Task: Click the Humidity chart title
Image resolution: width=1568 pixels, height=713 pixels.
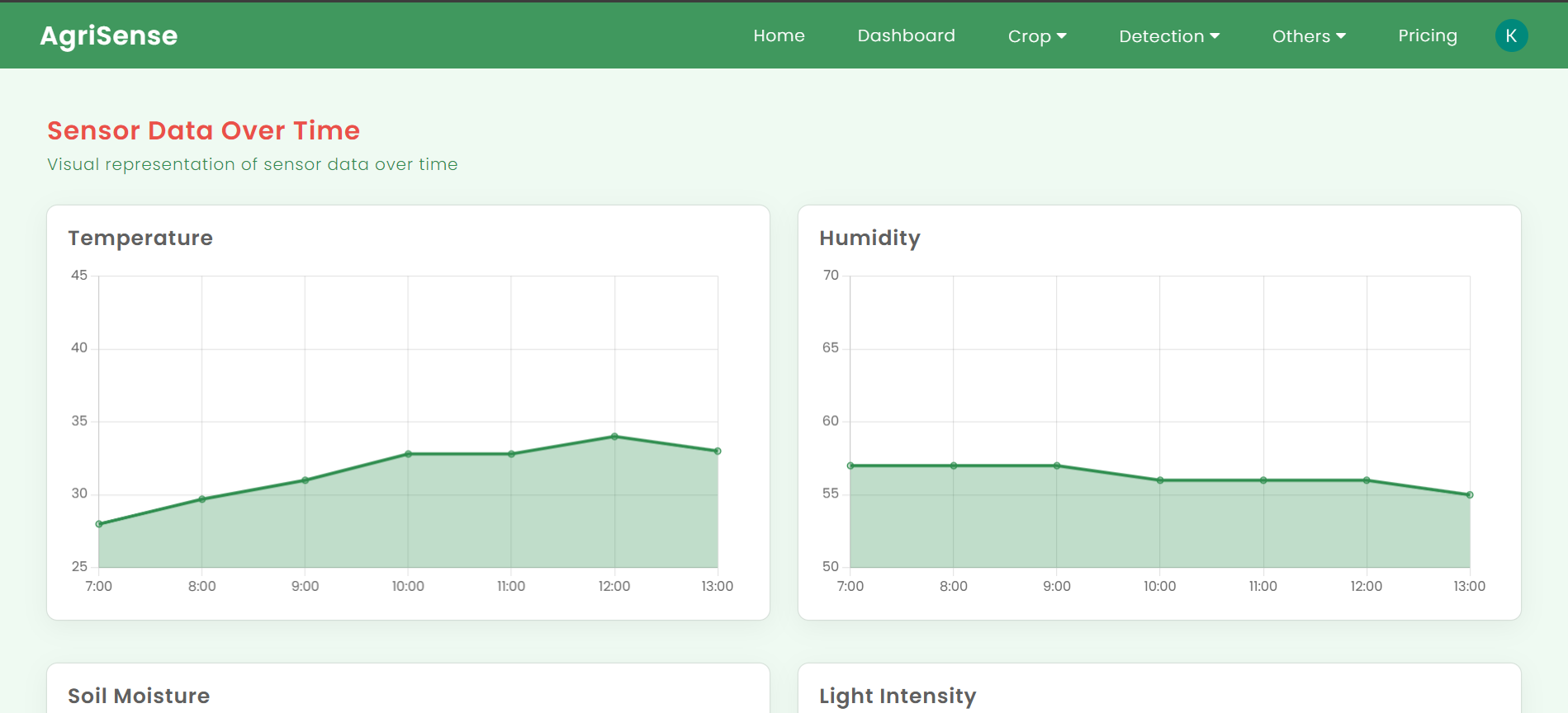Action: point(869,238)
